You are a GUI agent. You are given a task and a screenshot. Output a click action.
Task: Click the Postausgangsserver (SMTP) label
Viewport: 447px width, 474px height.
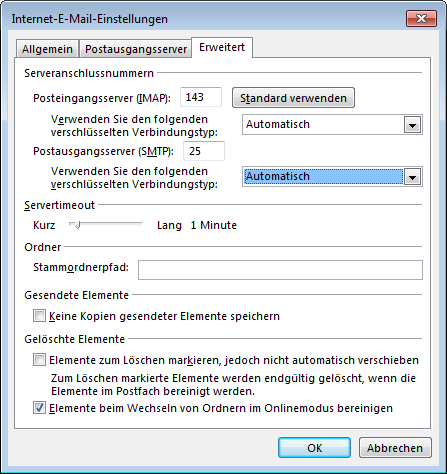[x=103, y=151]
